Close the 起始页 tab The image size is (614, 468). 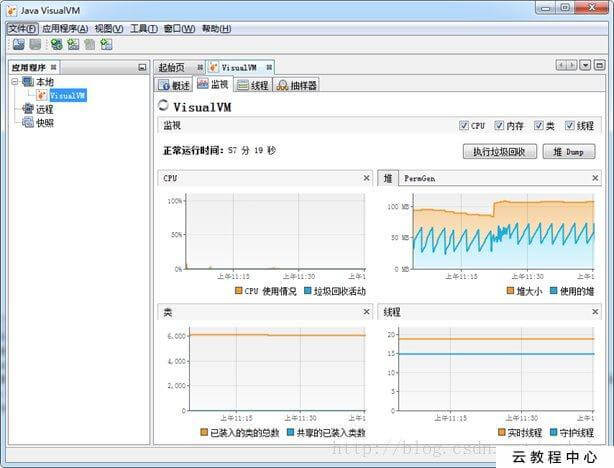(x=200, y=67)
